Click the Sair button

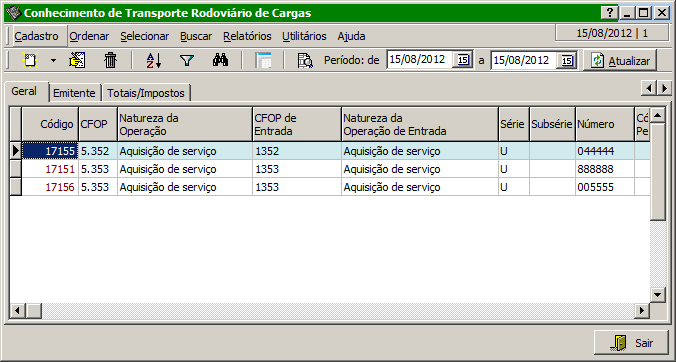coord(632,343)
